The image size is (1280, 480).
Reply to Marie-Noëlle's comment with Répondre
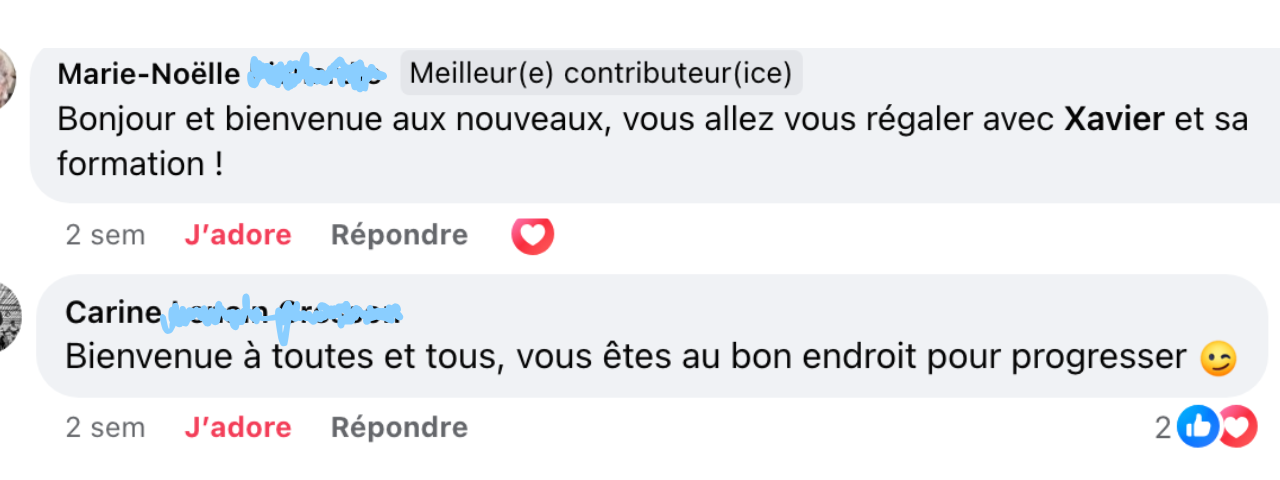tap(399, 235)
